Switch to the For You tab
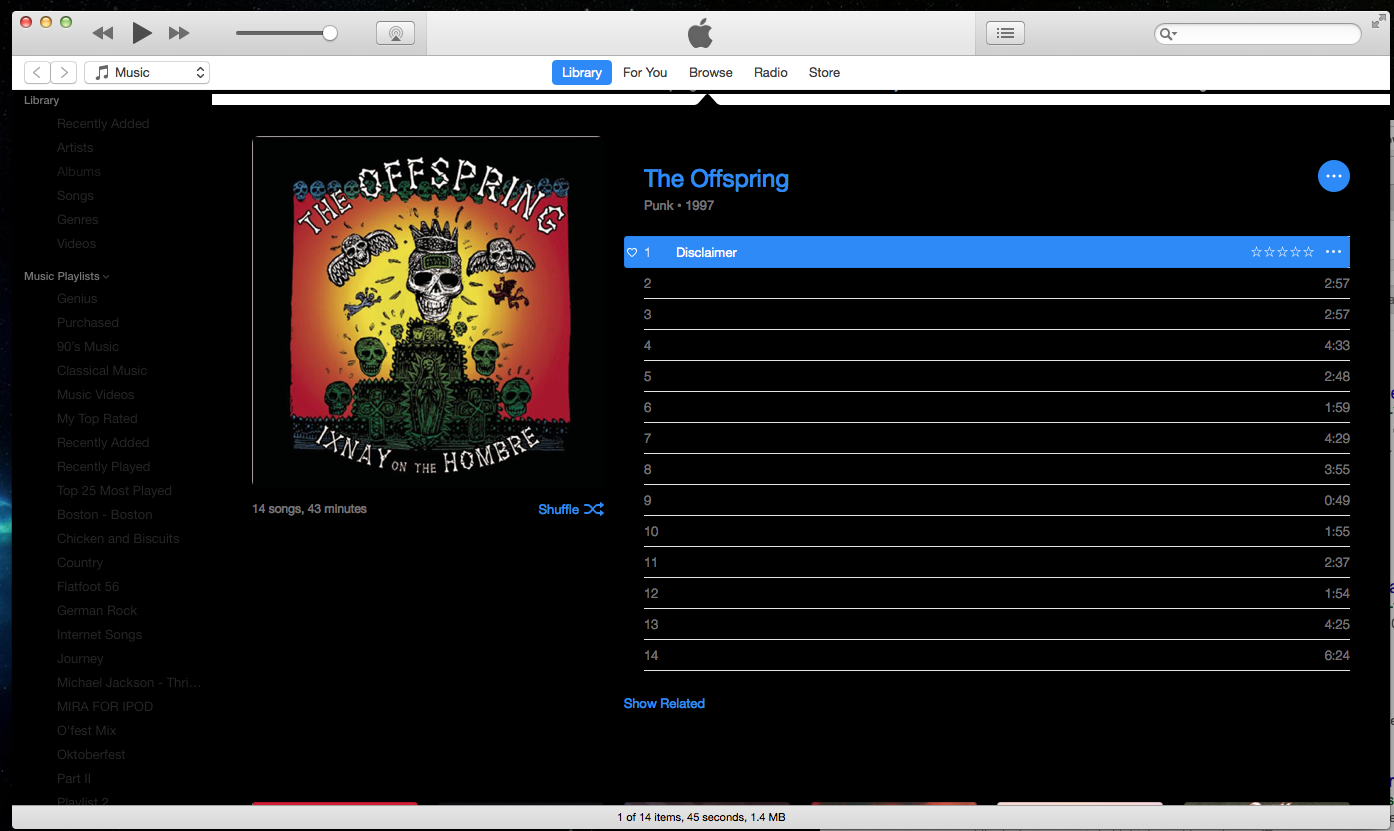 click(645, 72)
